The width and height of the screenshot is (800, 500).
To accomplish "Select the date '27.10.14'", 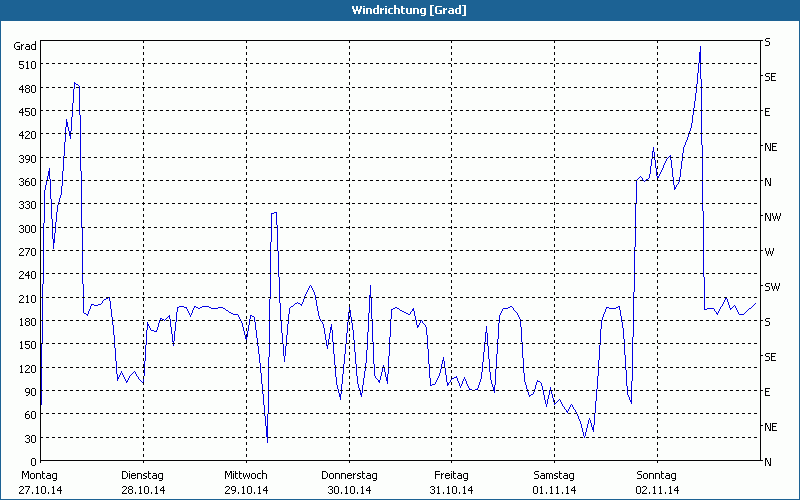I will point(41,490).
